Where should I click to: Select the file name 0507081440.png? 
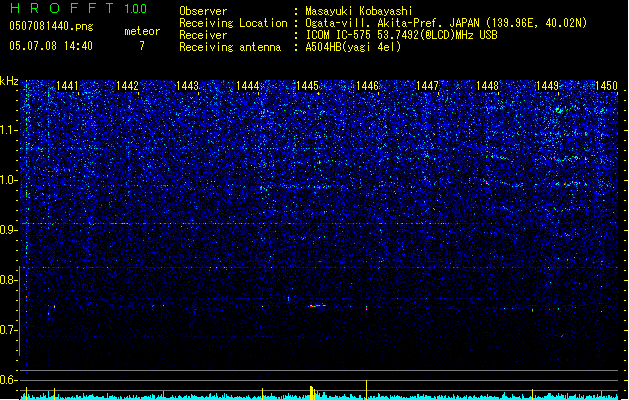coord(51,26)
